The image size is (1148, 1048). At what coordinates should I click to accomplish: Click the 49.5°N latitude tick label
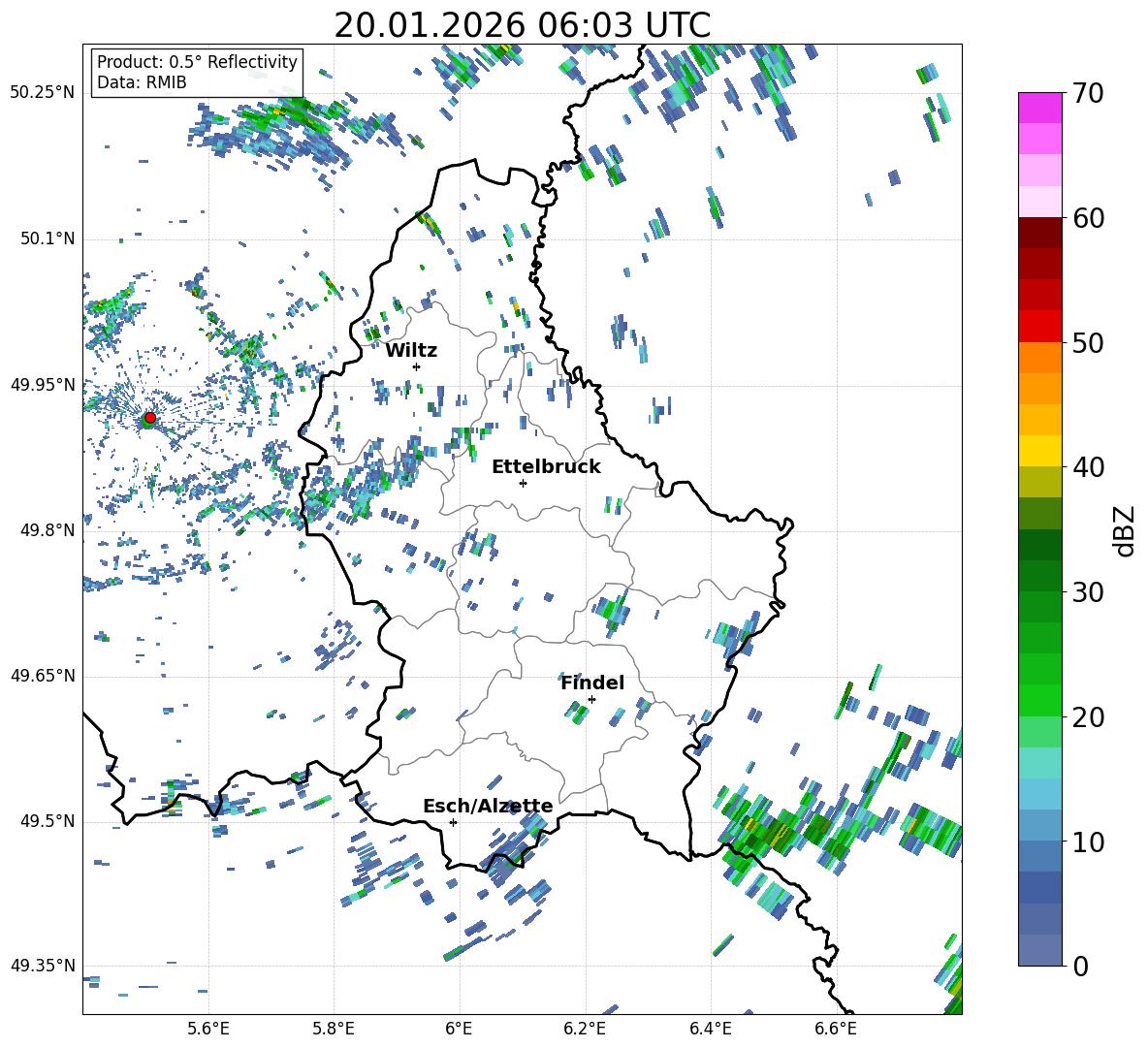[46, 821]
